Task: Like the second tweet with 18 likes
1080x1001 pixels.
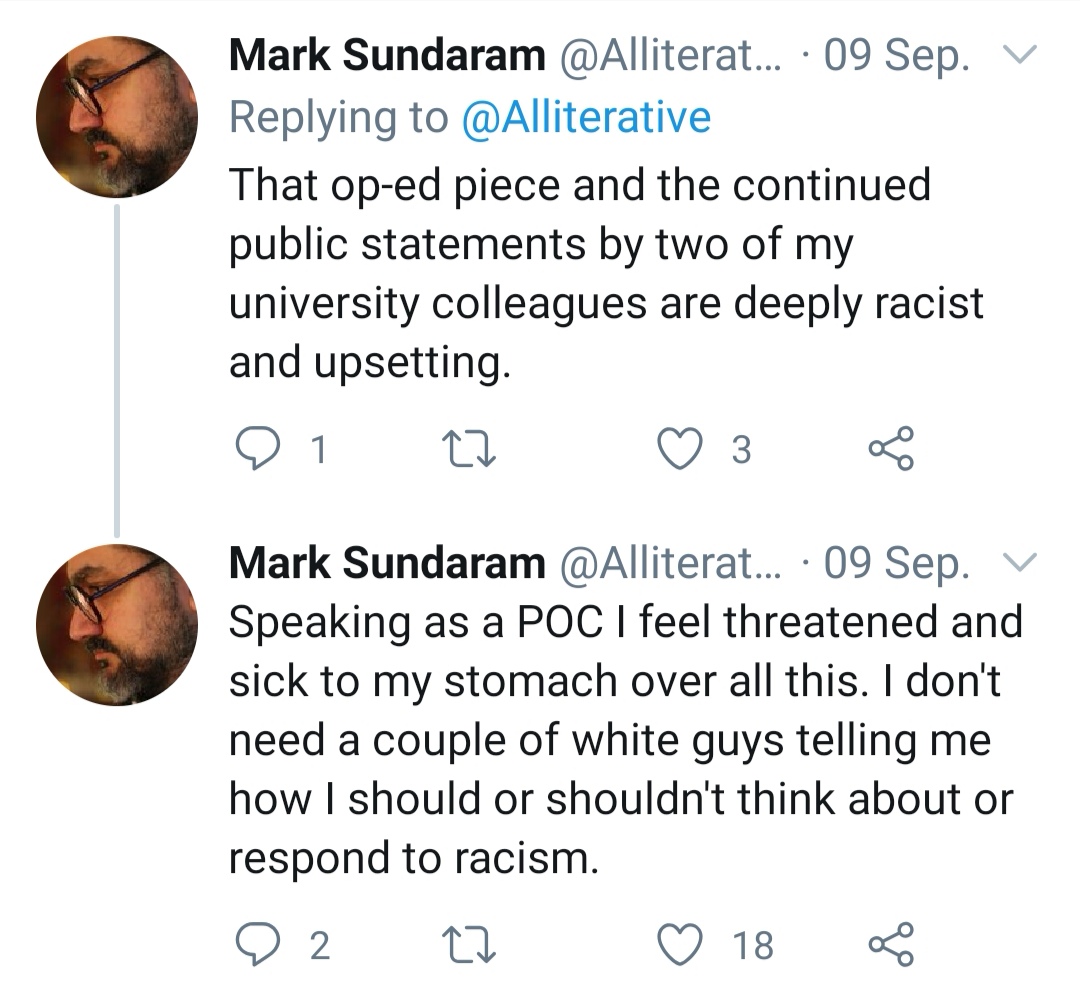Action: click(685, 943)
